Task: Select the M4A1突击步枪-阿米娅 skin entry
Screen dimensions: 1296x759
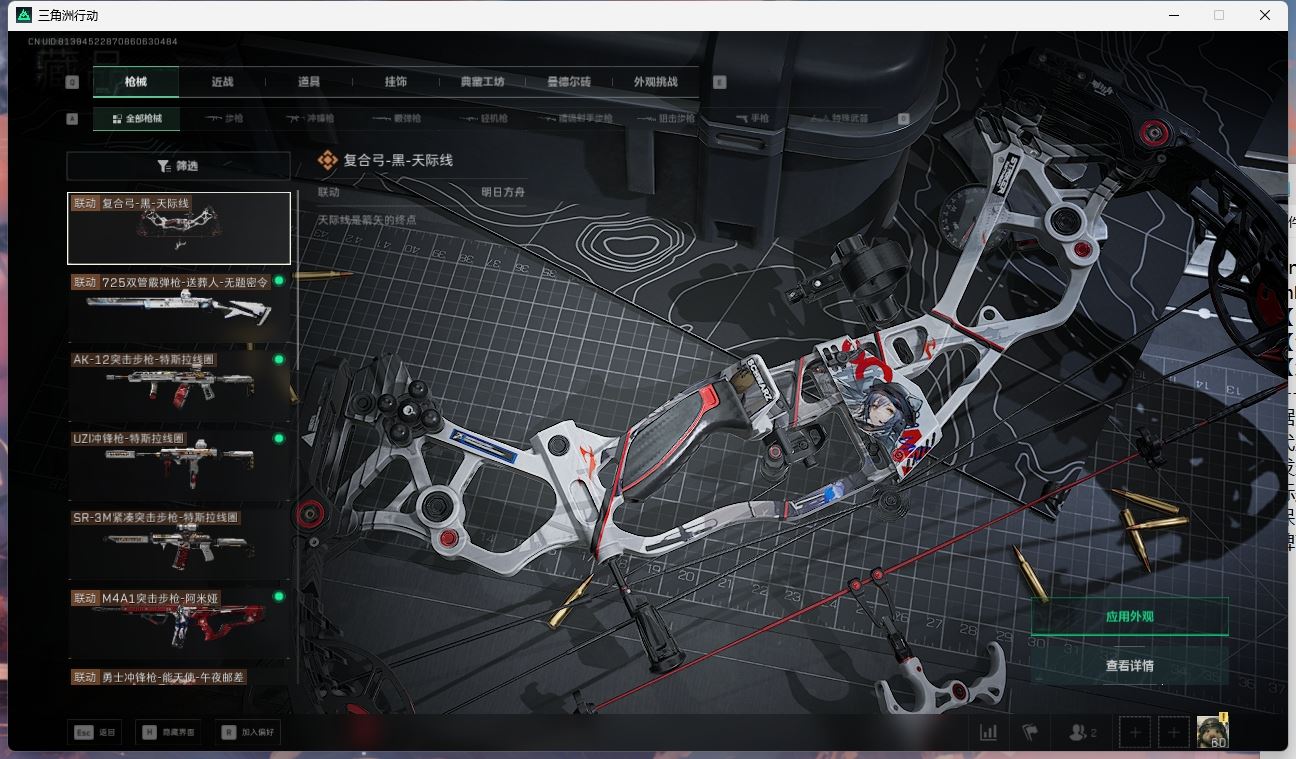Action: pyautogui.click(x=178, y=620)
